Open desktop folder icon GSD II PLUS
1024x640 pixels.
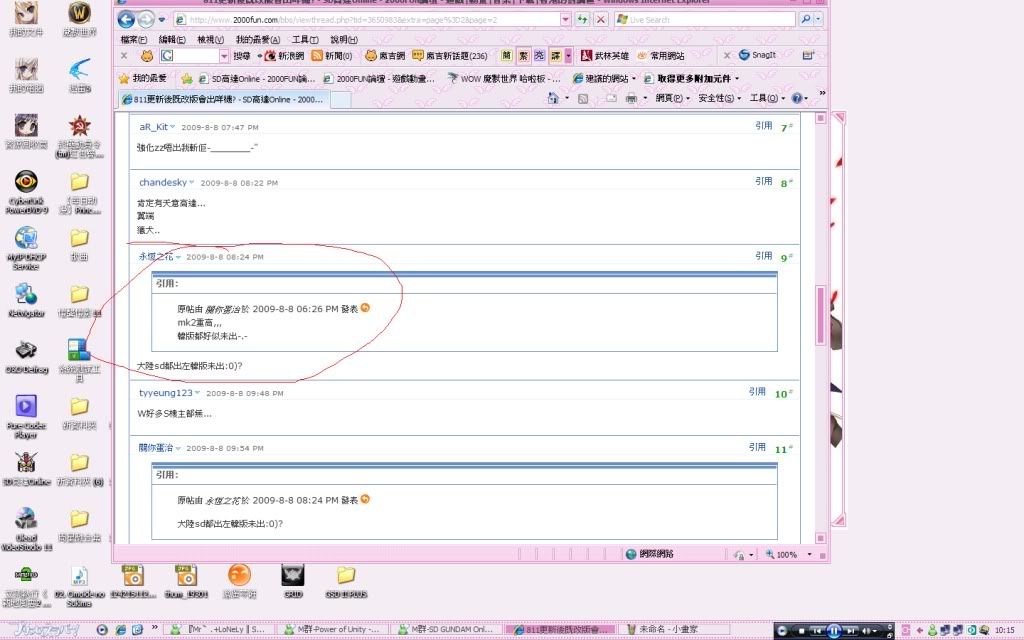tap(346, 581)
